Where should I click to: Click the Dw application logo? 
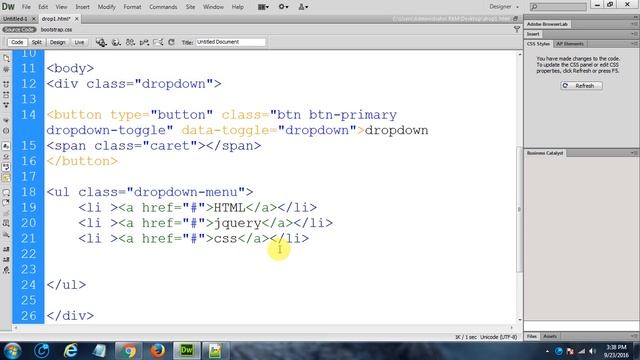click(x=8, y=7)
